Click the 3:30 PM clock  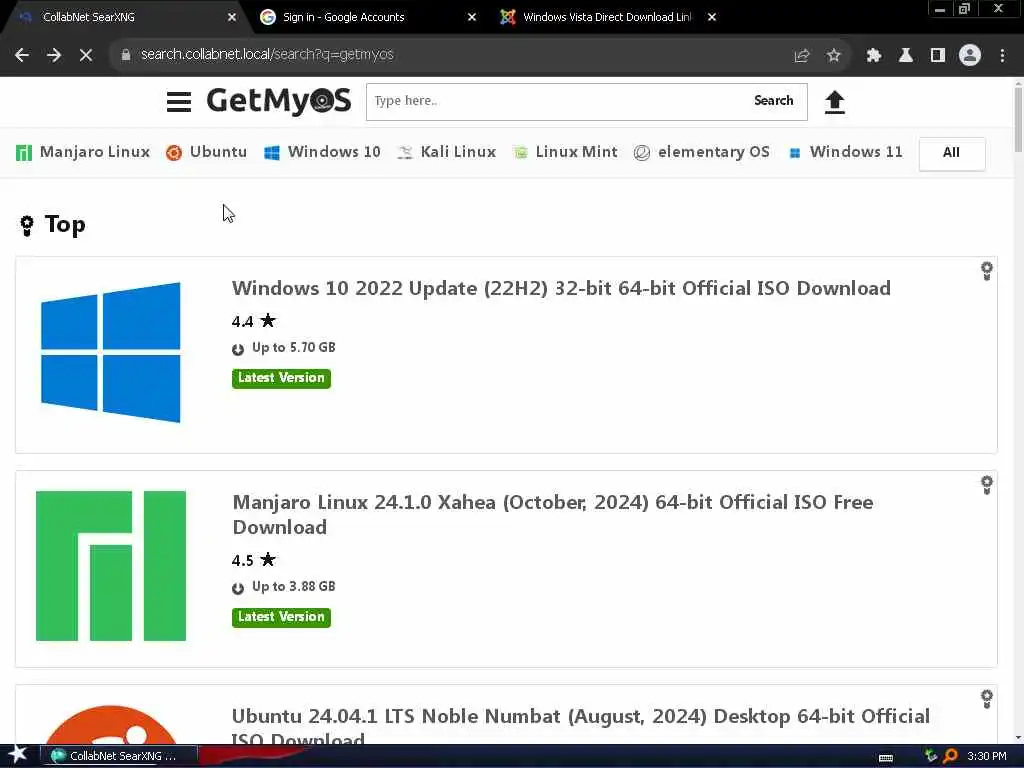tap(987, 756)
